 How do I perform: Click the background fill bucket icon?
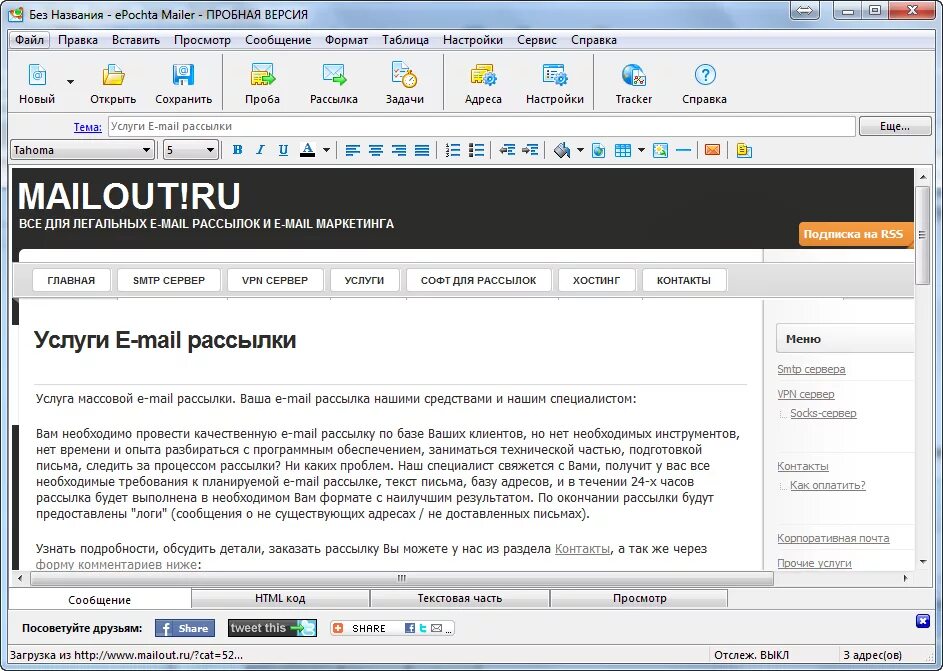[x=562, y=150]
